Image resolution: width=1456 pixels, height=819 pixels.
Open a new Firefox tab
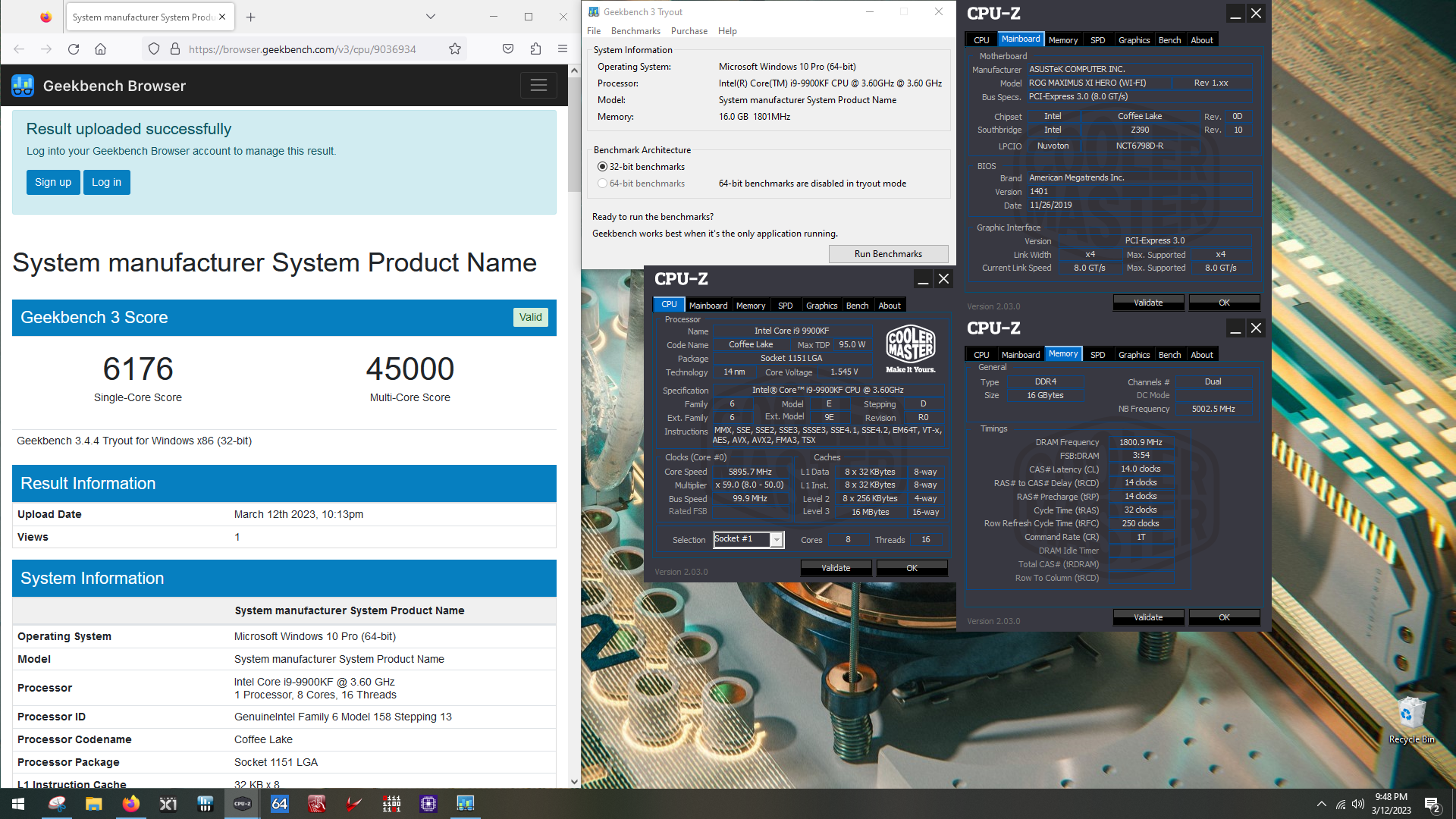tap(251, 17)
